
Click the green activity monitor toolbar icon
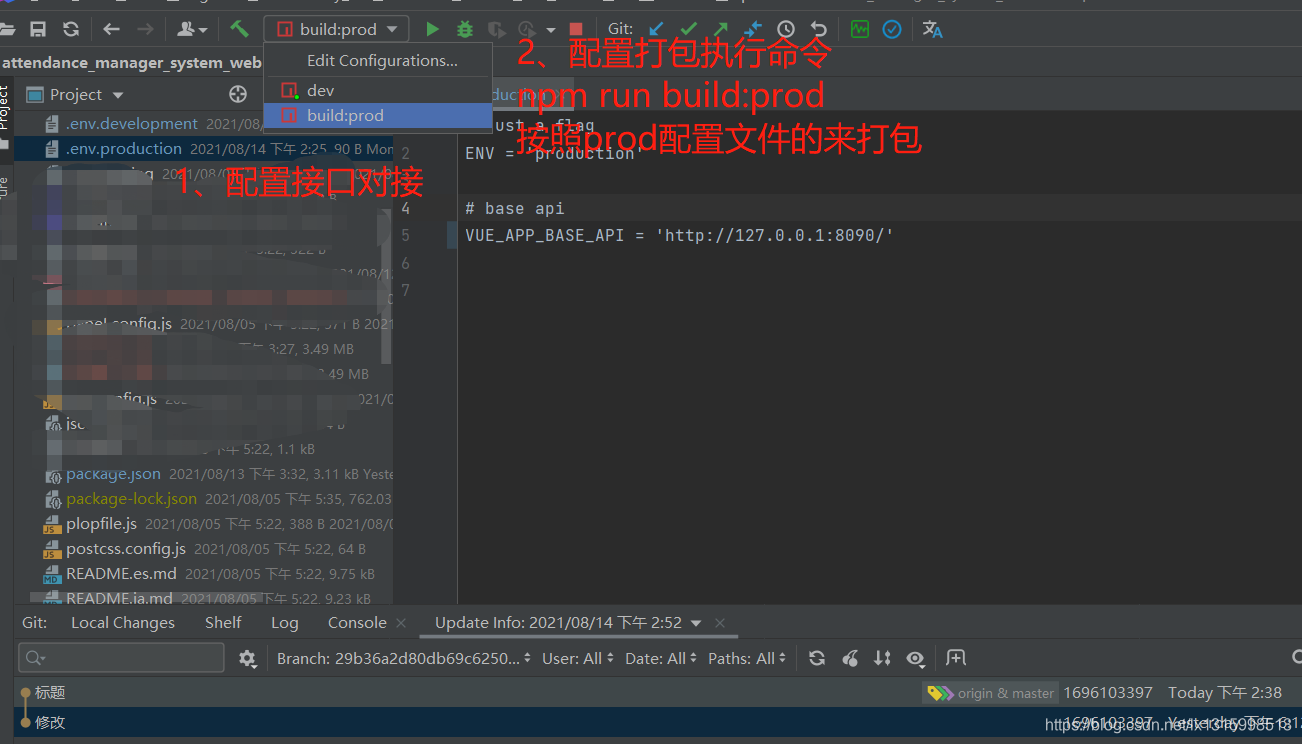tap(860, 29)
